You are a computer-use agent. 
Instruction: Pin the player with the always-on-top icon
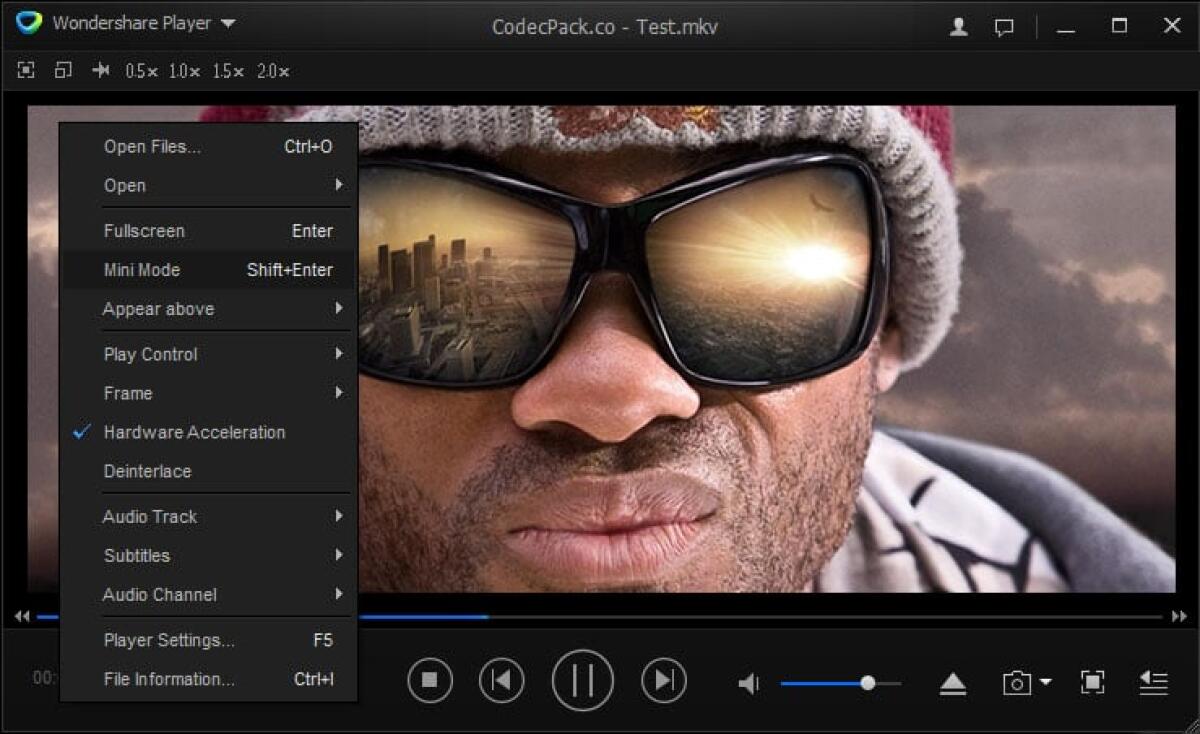tap(100, 71)
